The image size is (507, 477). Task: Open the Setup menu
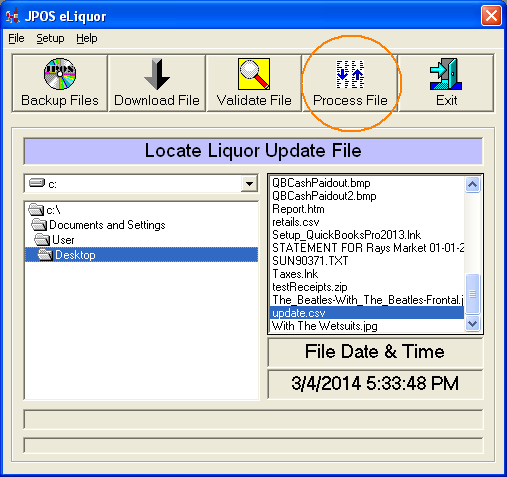(x=50, y=38)
